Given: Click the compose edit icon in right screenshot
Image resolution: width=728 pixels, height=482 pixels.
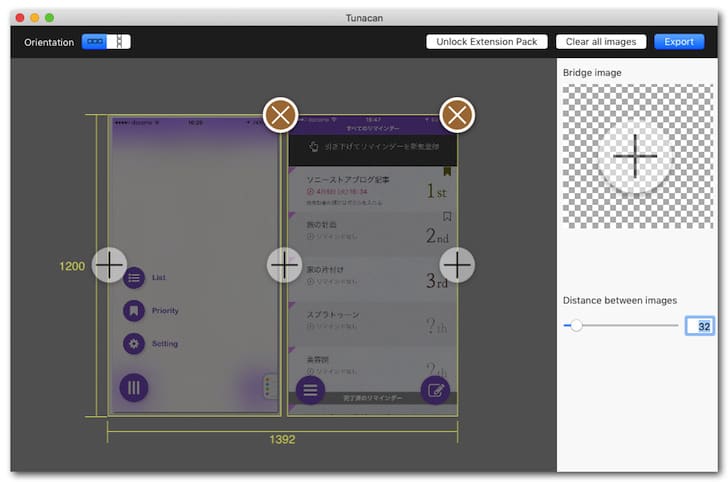Looking at the screenshot, I should click(x=436, y=391).
